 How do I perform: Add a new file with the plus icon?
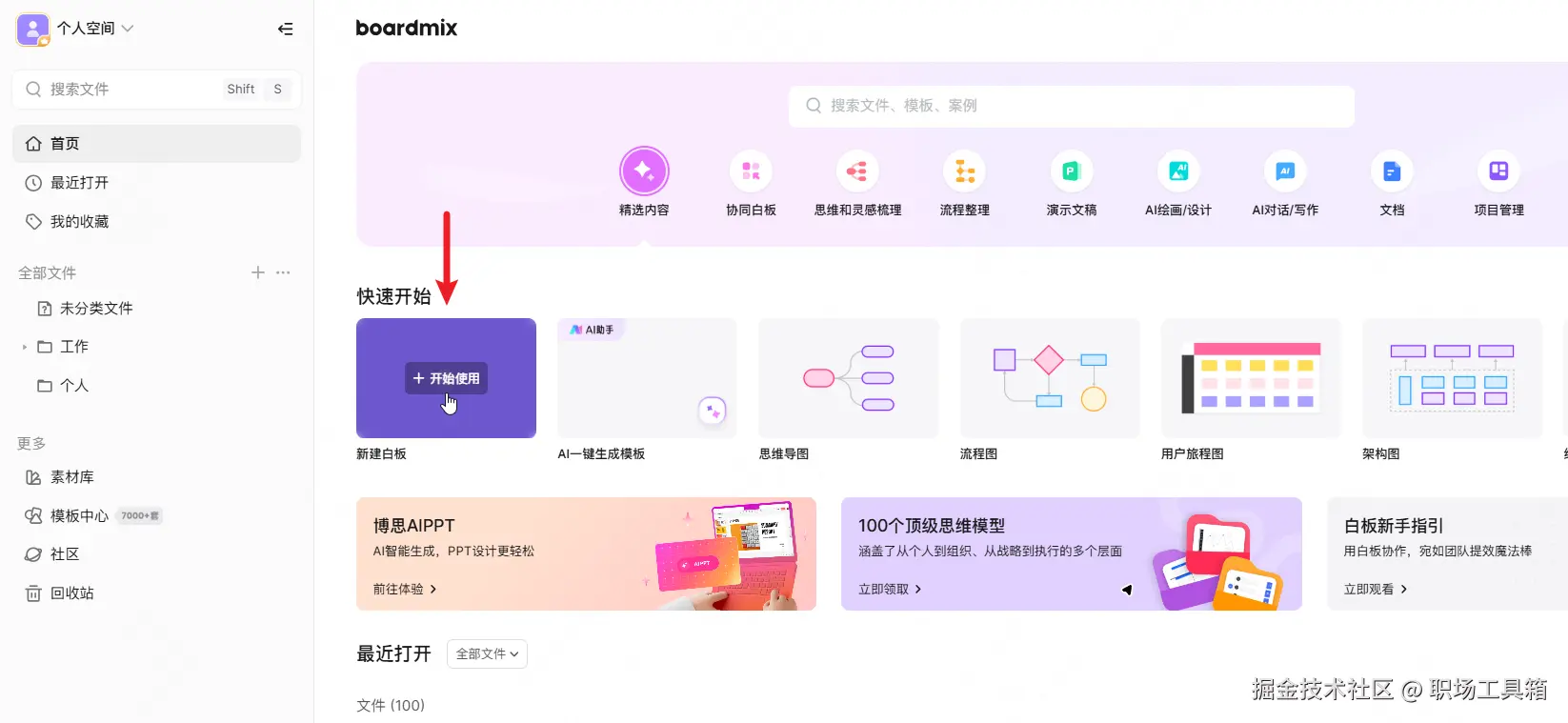[257, 272]
